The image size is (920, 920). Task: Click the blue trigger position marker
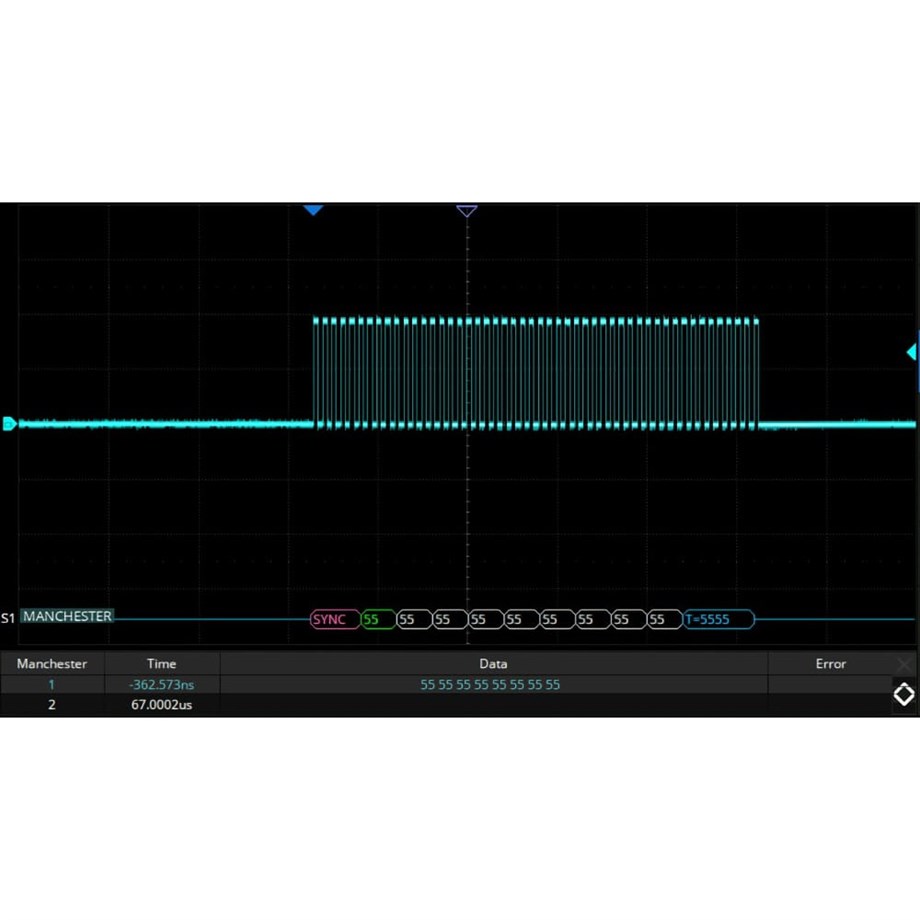coord(313,210)
